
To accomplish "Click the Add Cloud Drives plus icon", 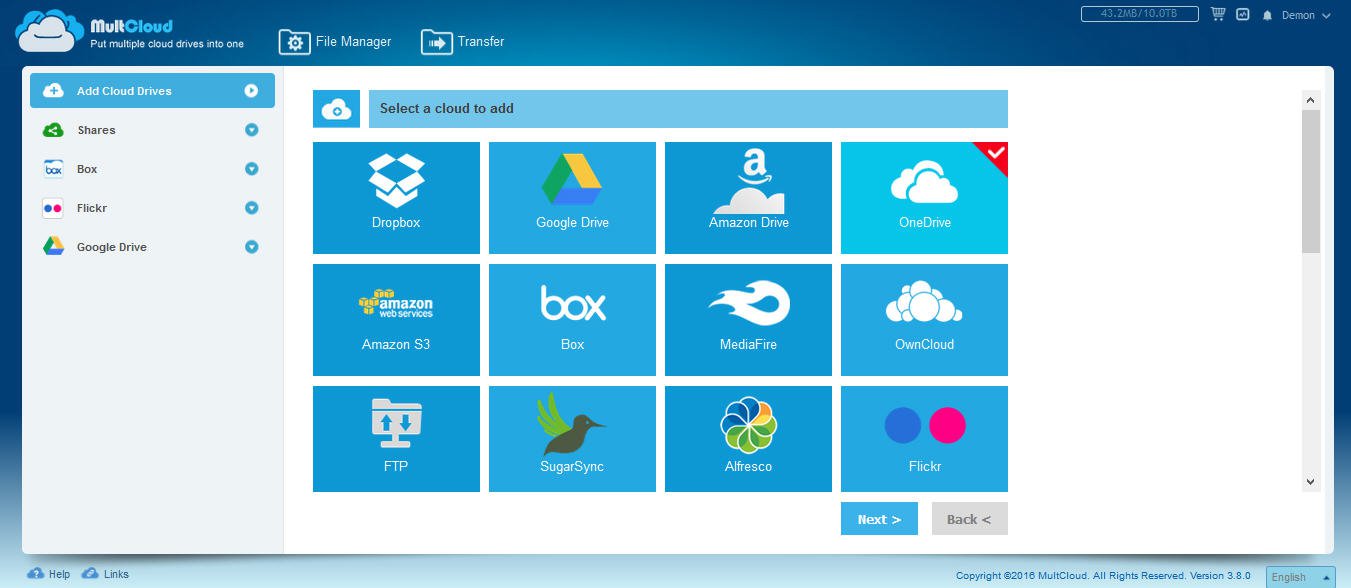I will [x=53, y=91].
